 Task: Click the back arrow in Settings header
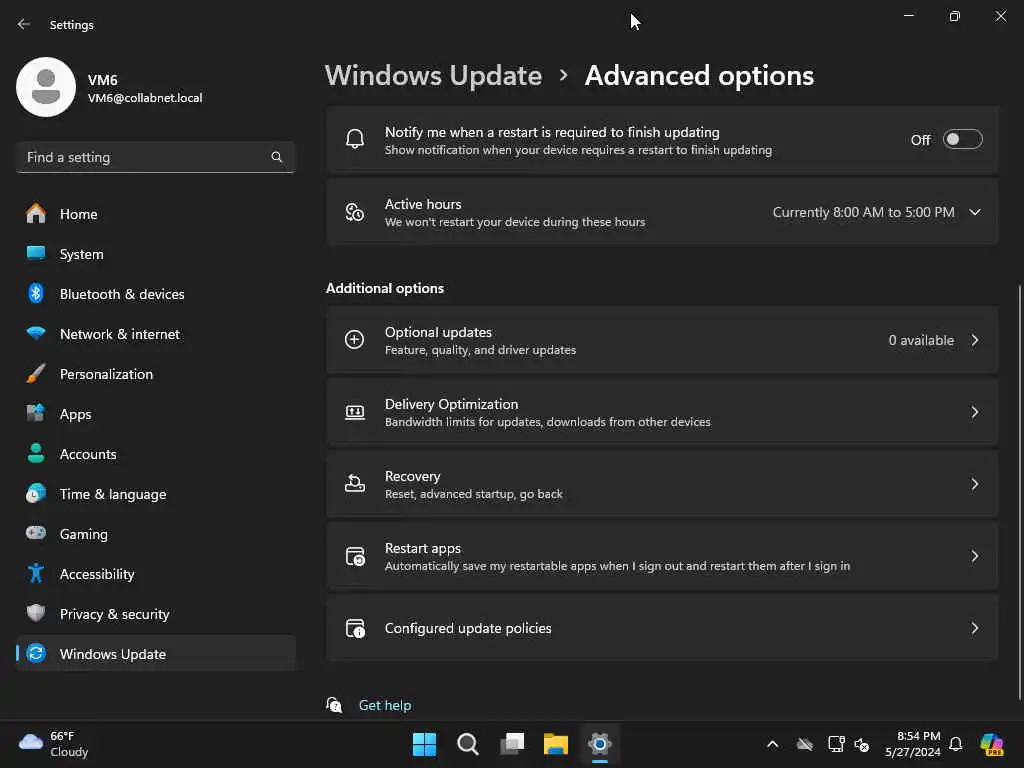click(24, 24)
